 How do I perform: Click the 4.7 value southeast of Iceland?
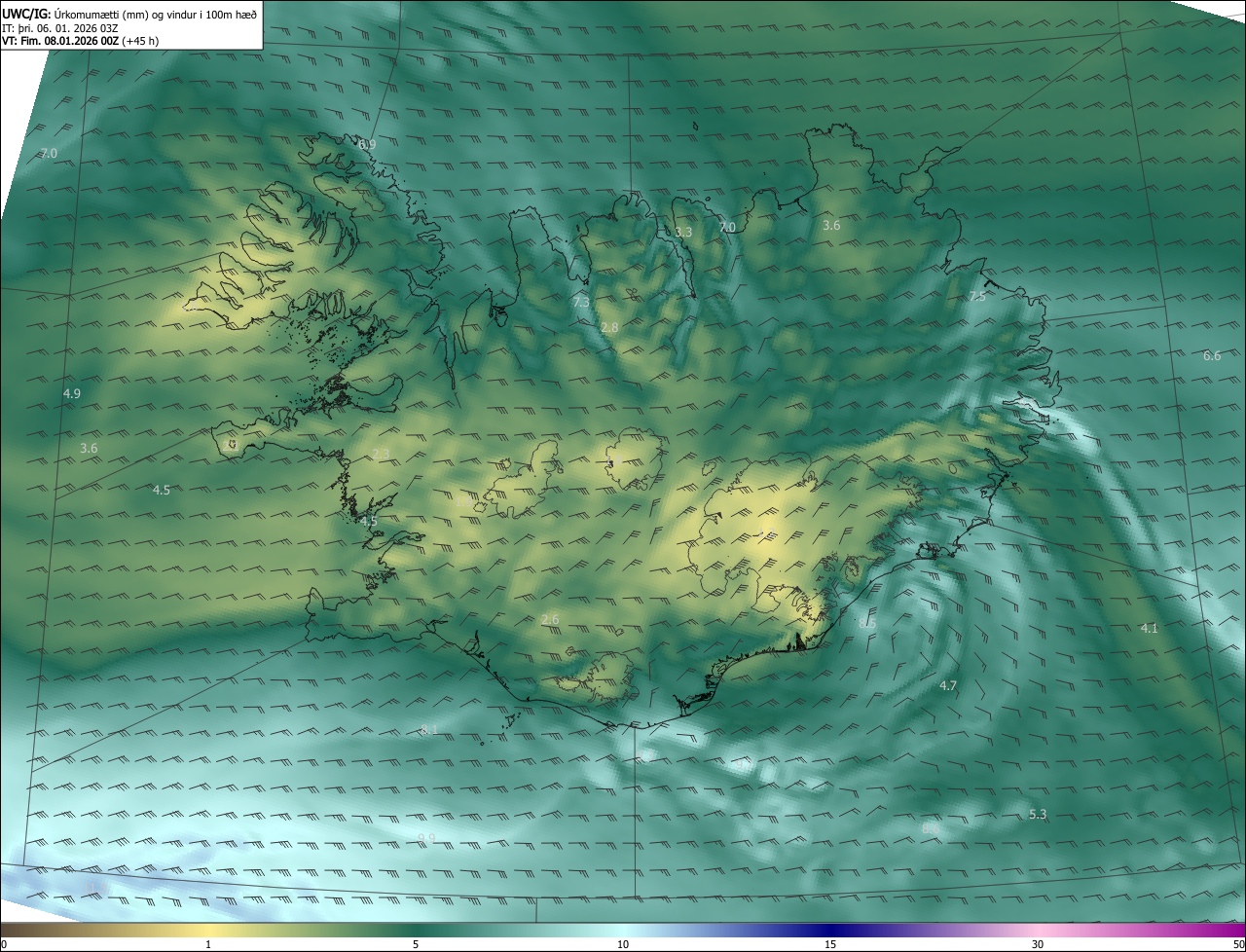(x=948, y=686)
